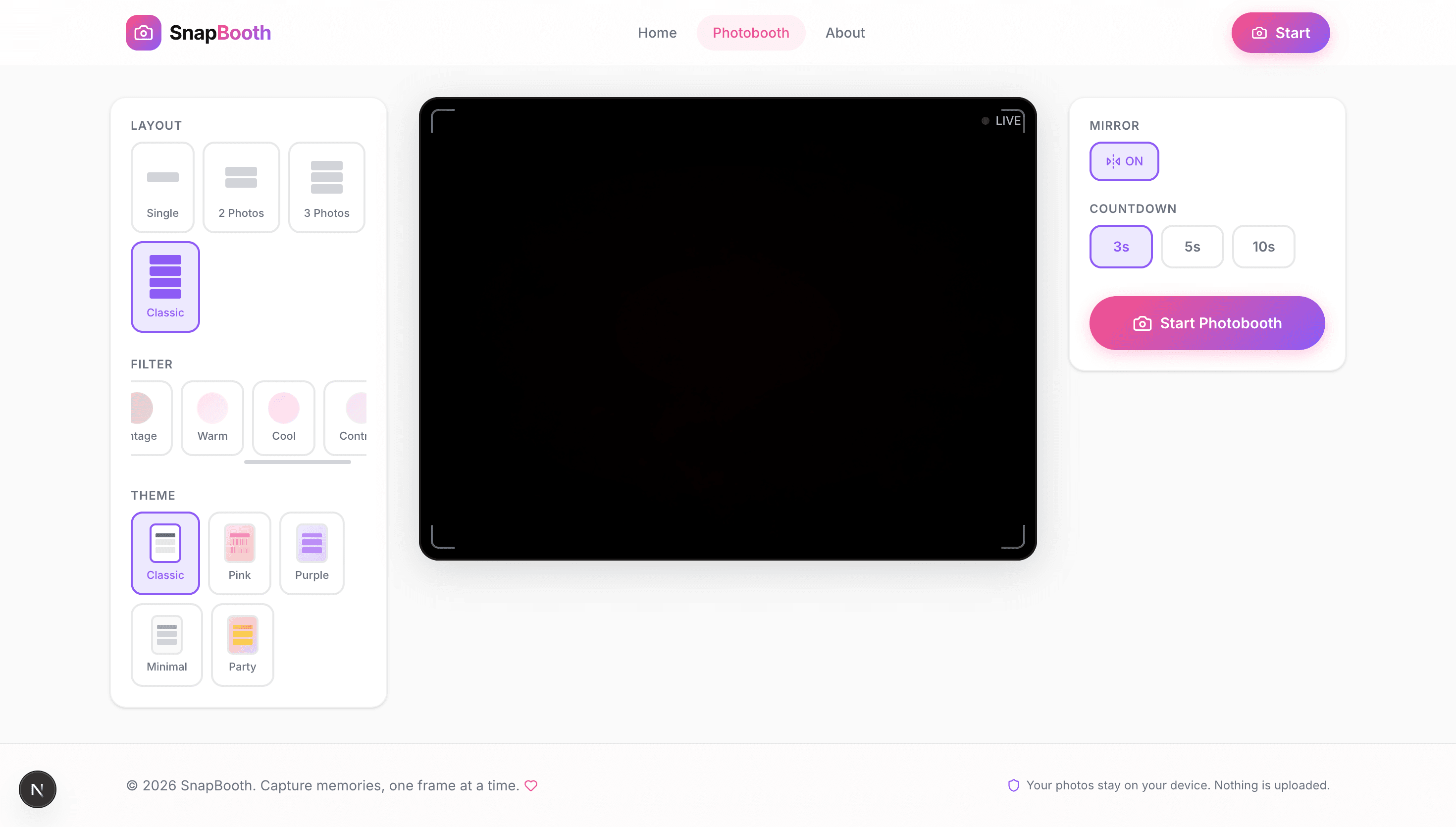
Task: Click the black camera preview area
Action: tap(728, 329)
